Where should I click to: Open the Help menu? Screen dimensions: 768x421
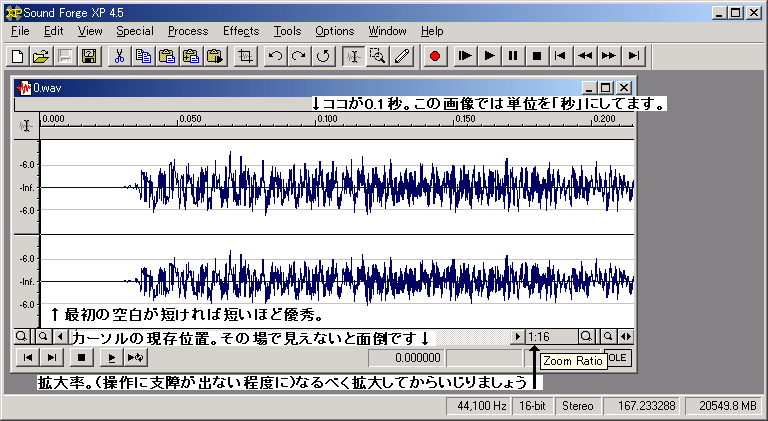pos(432,31)
